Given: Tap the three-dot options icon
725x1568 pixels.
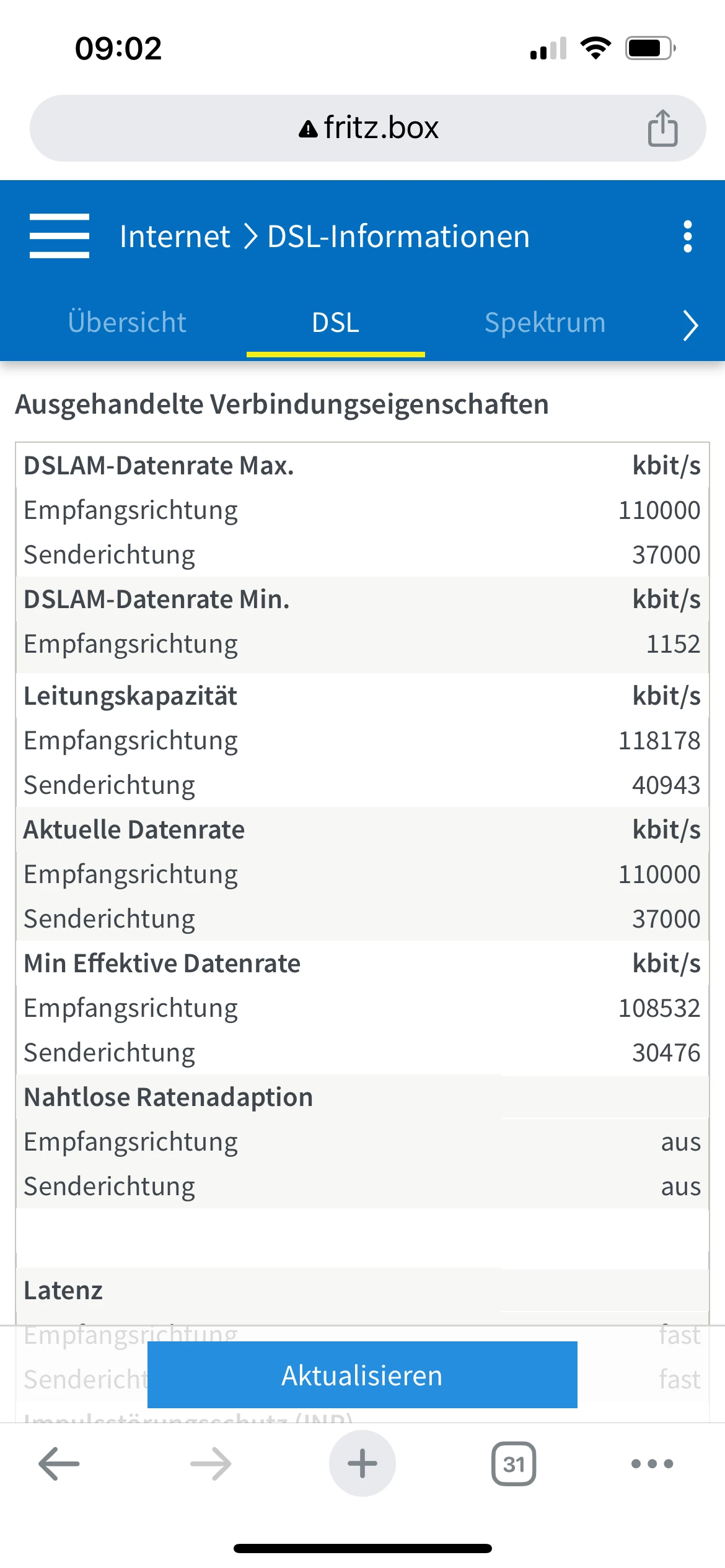Looking at the screenshot, I should click(x=687, y=237).
